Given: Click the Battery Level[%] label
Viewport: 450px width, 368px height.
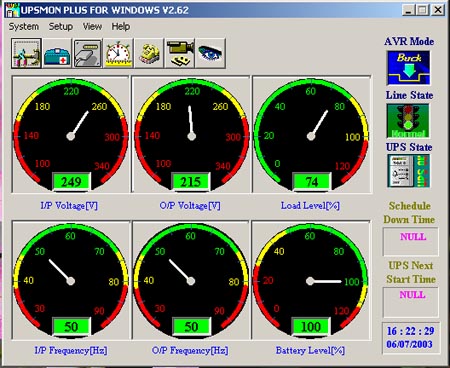Looking at the screenshot, I should pyautogui.click(x=310, y=350).
